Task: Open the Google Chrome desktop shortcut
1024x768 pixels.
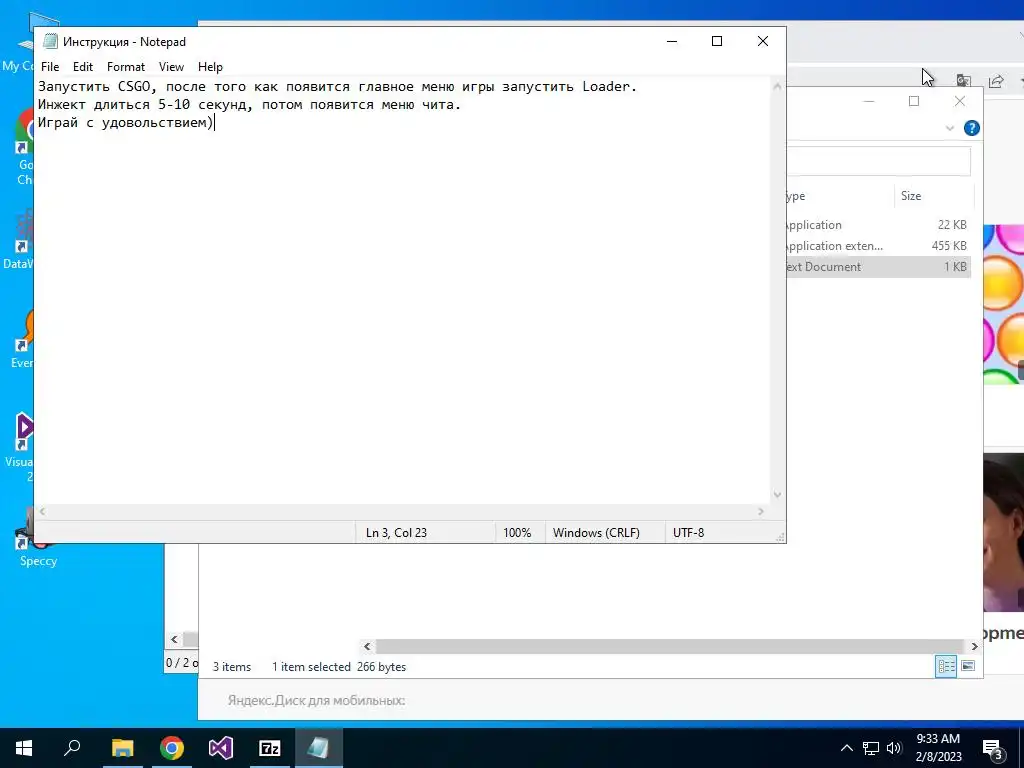Action: pyautogui.click(x=25, y=147)
